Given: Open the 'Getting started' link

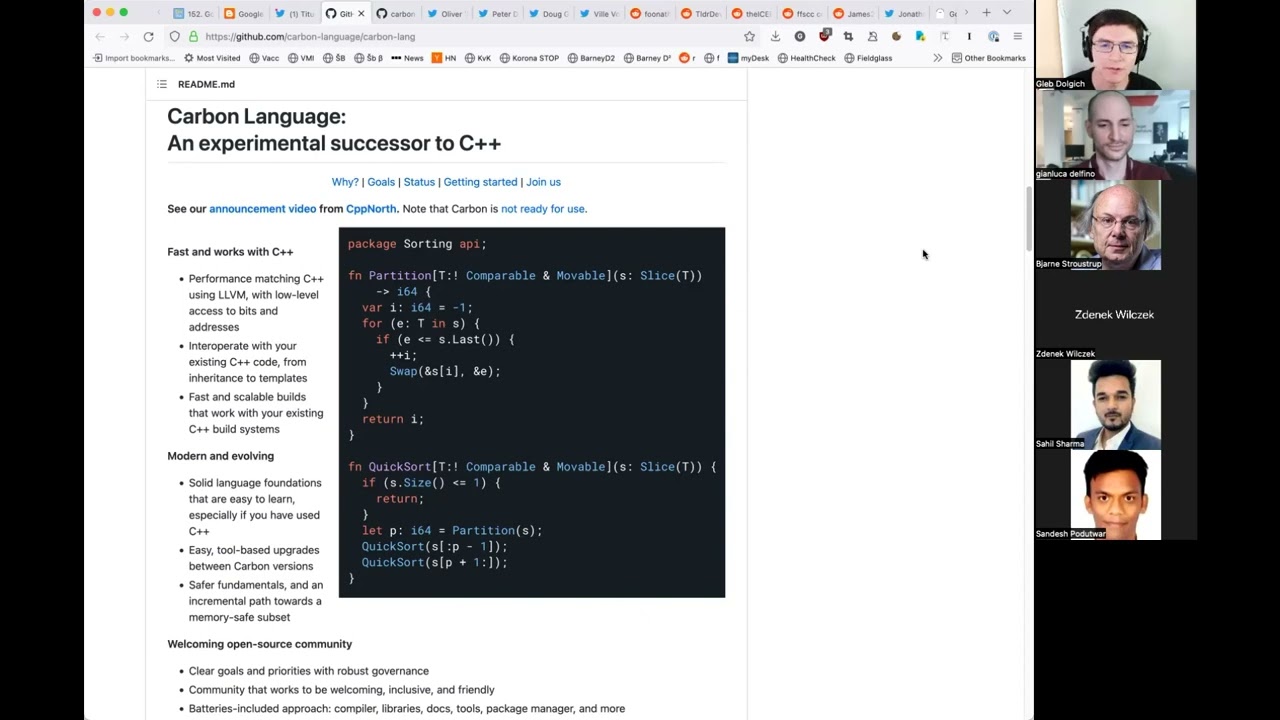Looking at the screenshot, I should point(480,182).
